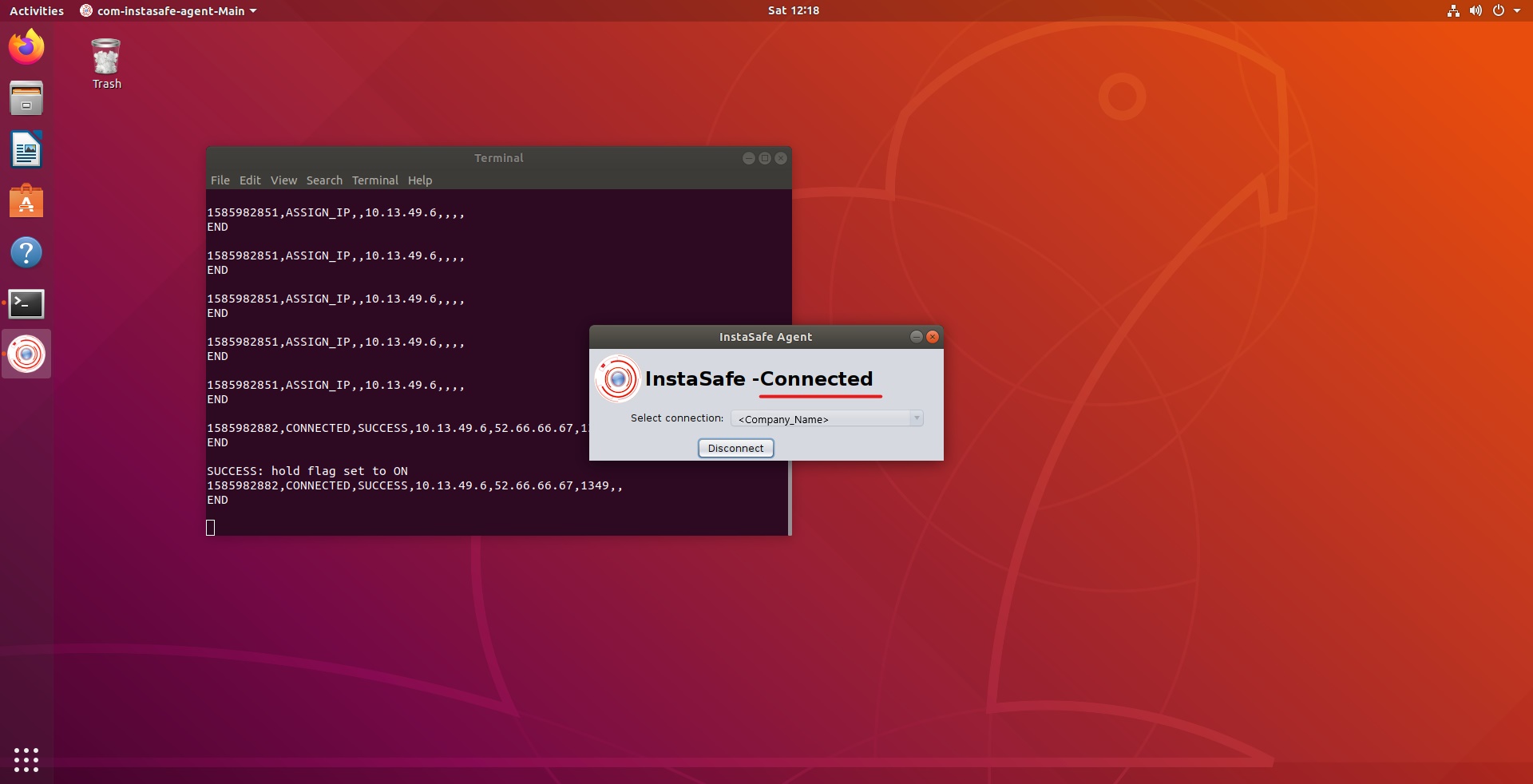Click the first ASSIGN_IP line in terminal

(x=335, y=212)
